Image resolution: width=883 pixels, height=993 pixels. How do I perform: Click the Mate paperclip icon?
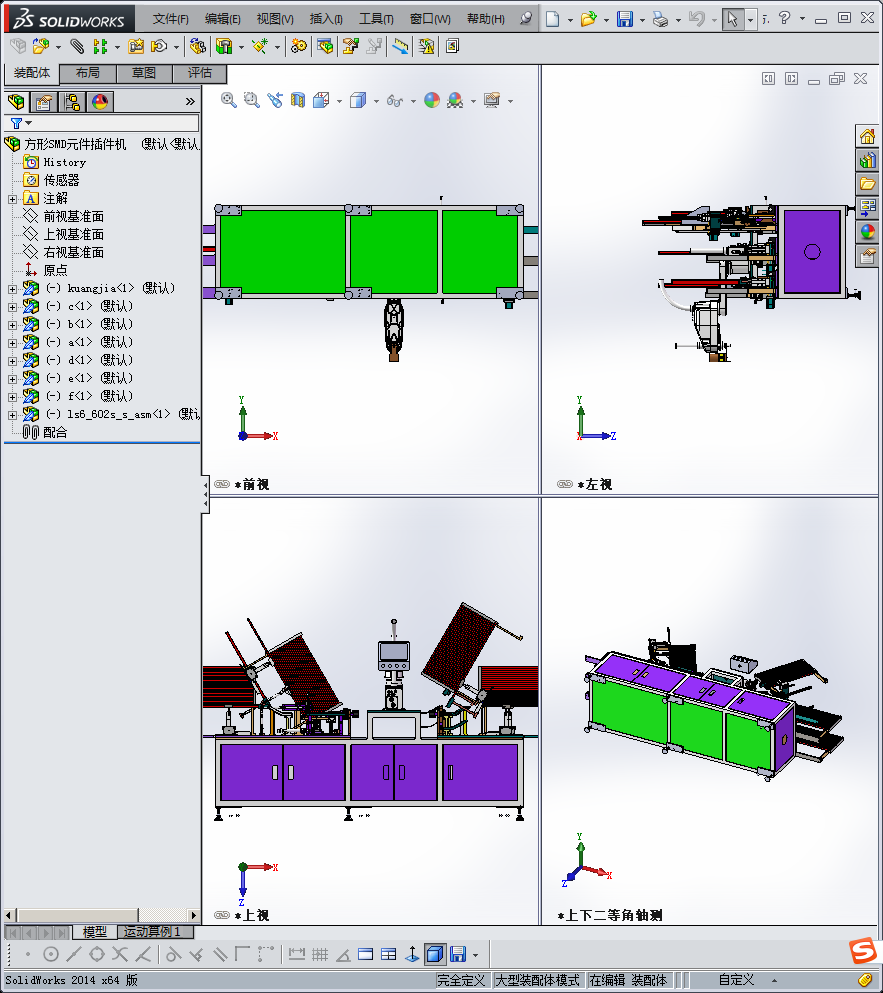[77, 46]
